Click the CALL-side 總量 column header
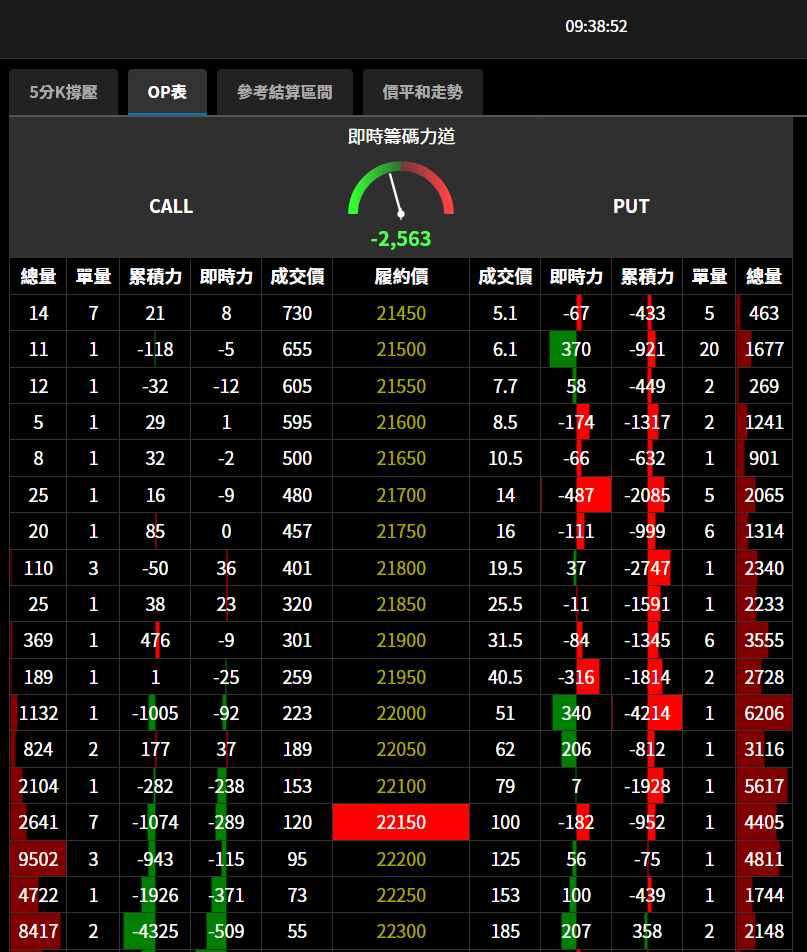This screenshot has height=952, width=807. [x=38, y=277]
